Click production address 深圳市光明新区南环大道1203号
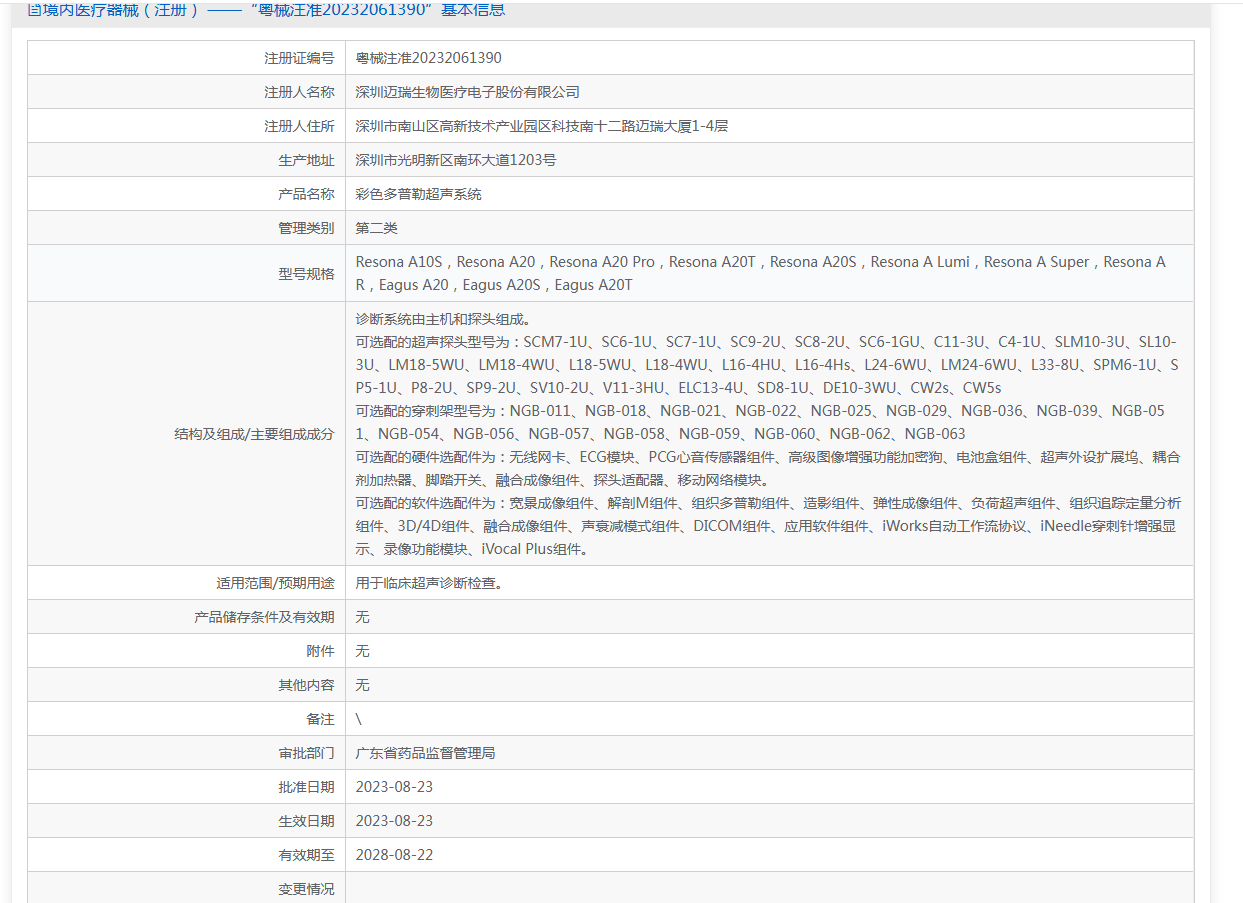Screen dimensions: 1243x903 [456, 160]
